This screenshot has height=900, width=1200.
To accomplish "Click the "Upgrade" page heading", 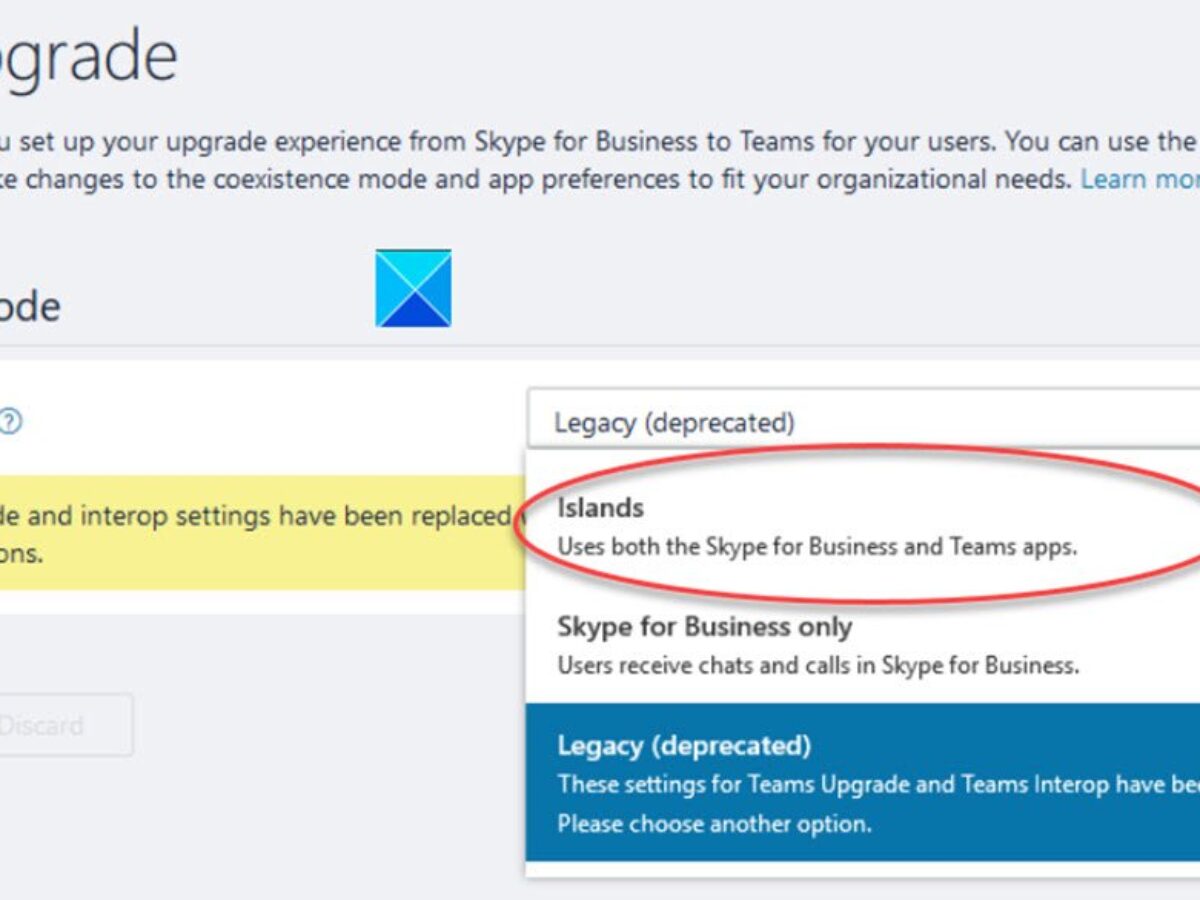I will [x=90, y=58].
